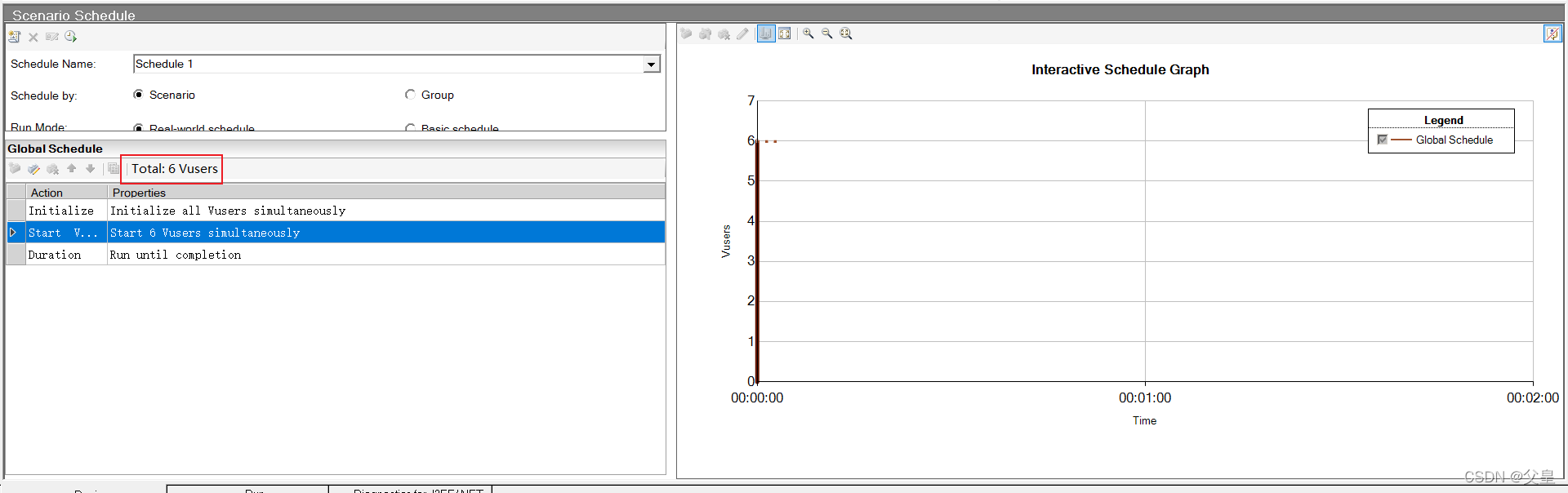The width and height of the screenshot is (1568, 493).
Task: Click the 00:01:00 time axis label
Action: pyautogui.click(x=1145, y=398)
